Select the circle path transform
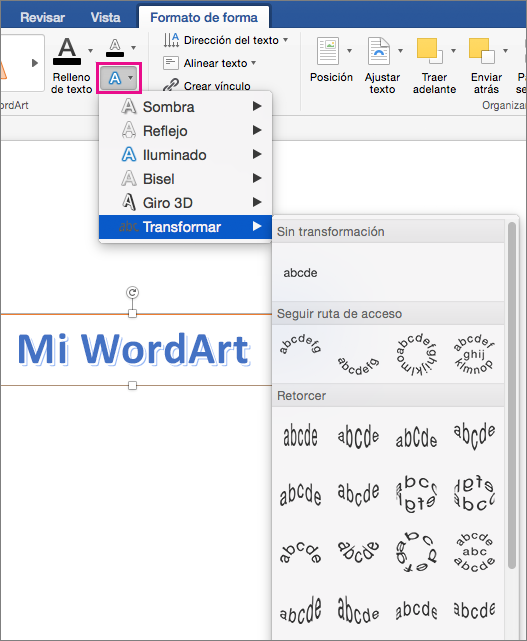Image resolution: width=527 pixels, height=641 pixels. pos(416,354)
